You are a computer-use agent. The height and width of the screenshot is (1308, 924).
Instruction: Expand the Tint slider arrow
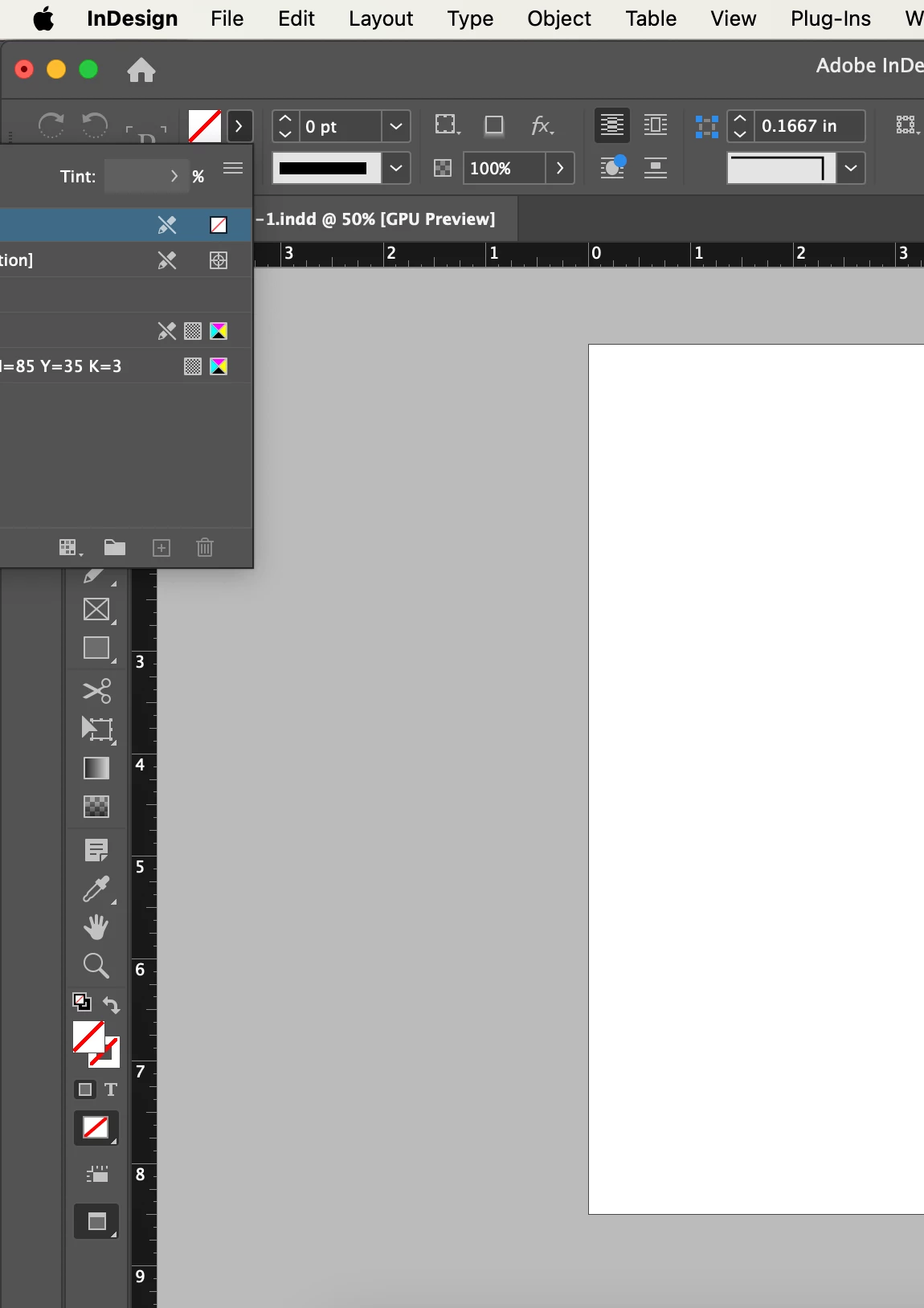174,176
